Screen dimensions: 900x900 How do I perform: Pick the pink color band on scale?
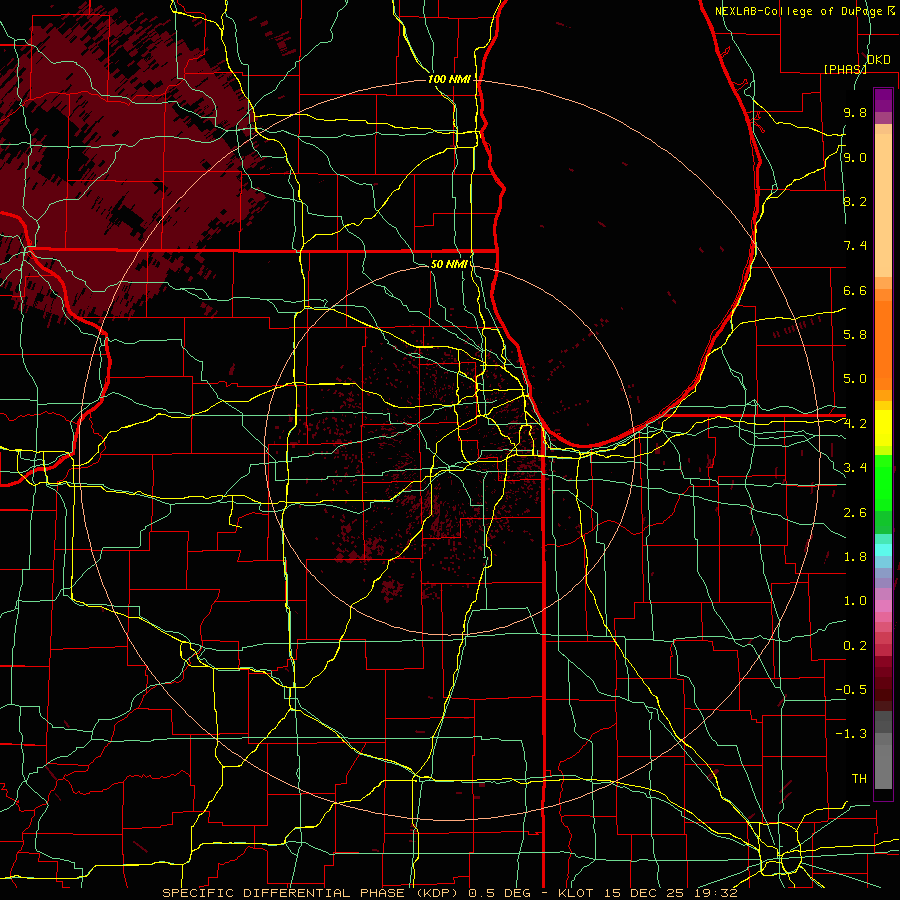[883, 606]
